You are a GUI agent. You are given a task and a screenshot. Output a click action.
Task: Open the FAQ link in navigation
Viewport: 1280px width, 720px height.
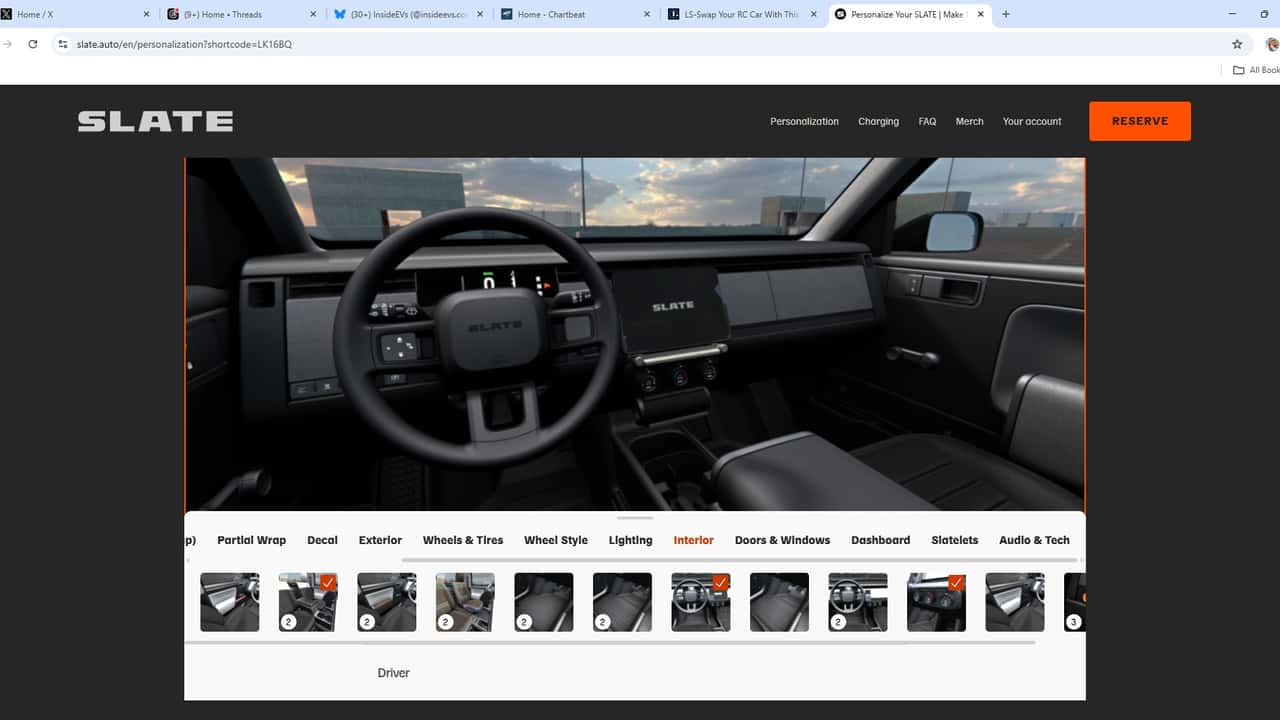(927, 121)
